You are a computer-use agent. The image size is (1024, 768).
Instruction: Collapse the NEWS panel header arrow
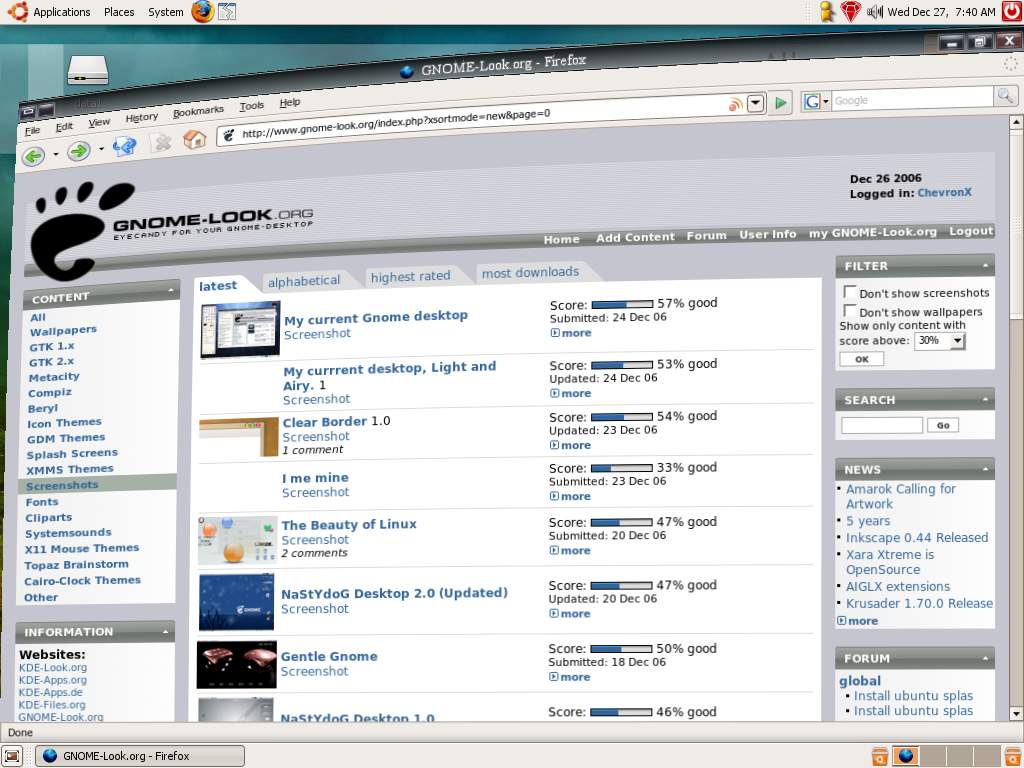tap(984, 468)
